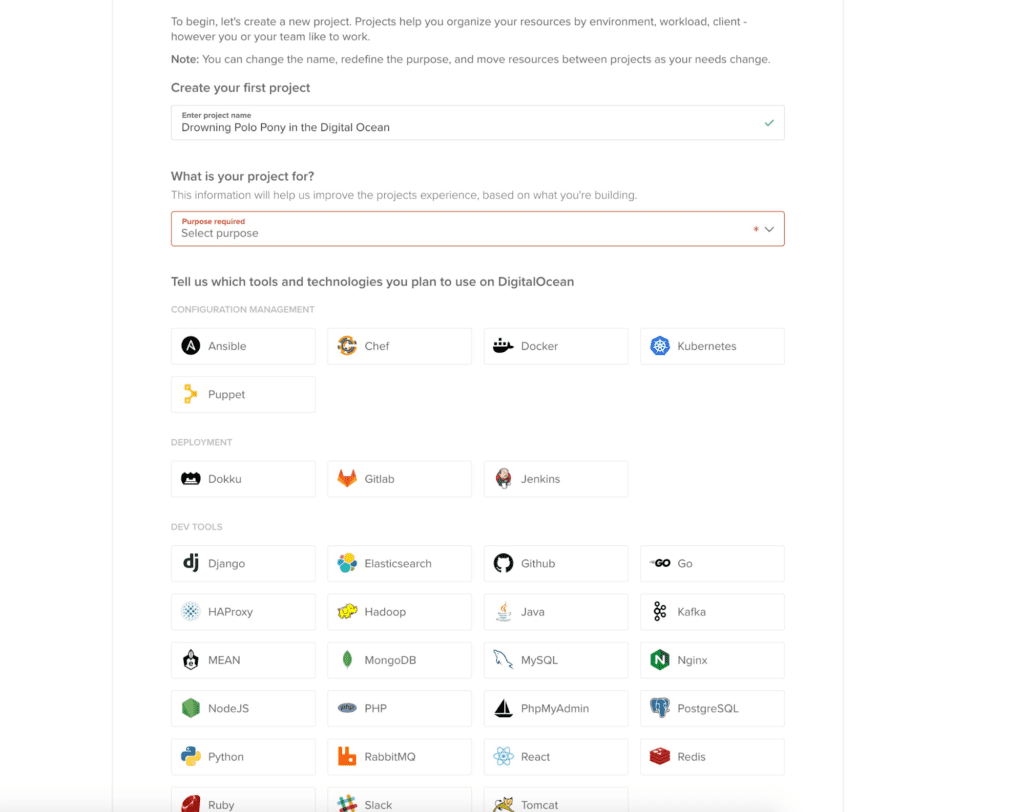Screen dimensions: 1024x812
Task: Click the purpose dropdown chevron arrow
Action: (x=769, y=229)
